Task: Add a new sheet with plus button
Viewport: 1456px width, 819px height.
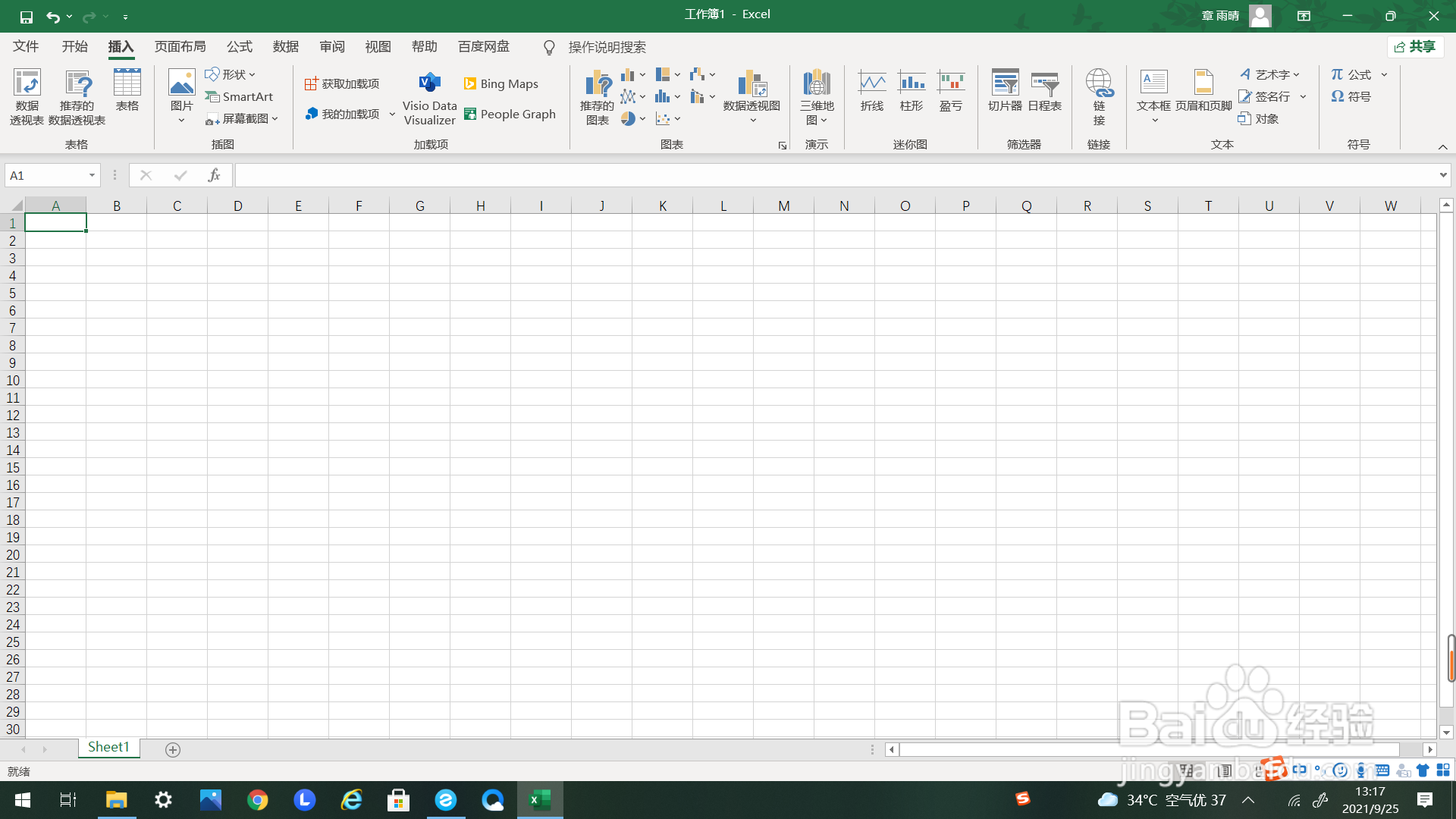Action: click(173, 749)
